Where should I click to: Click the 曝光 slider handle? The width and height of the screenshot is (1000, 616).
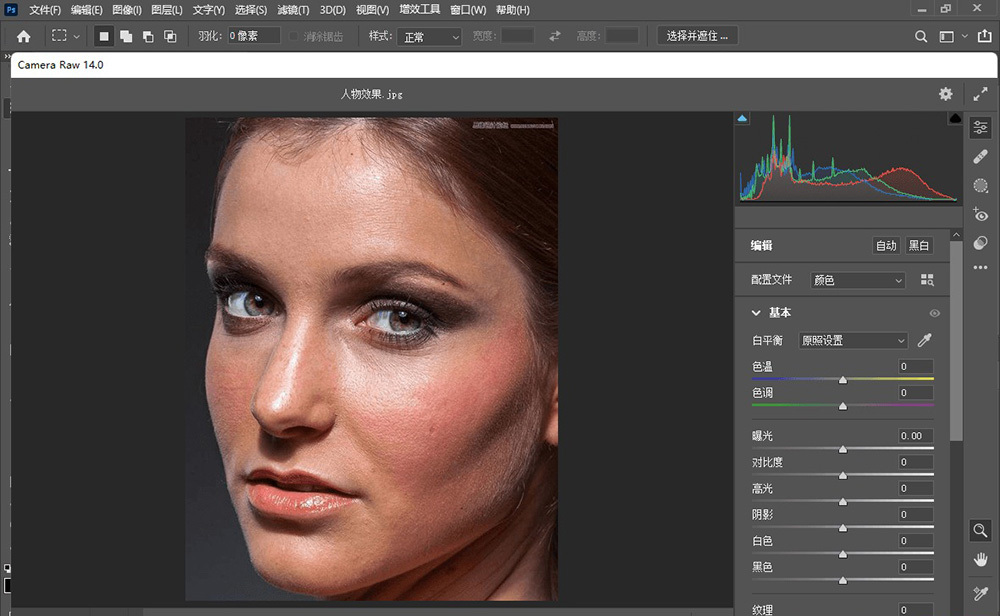(843, 449)
